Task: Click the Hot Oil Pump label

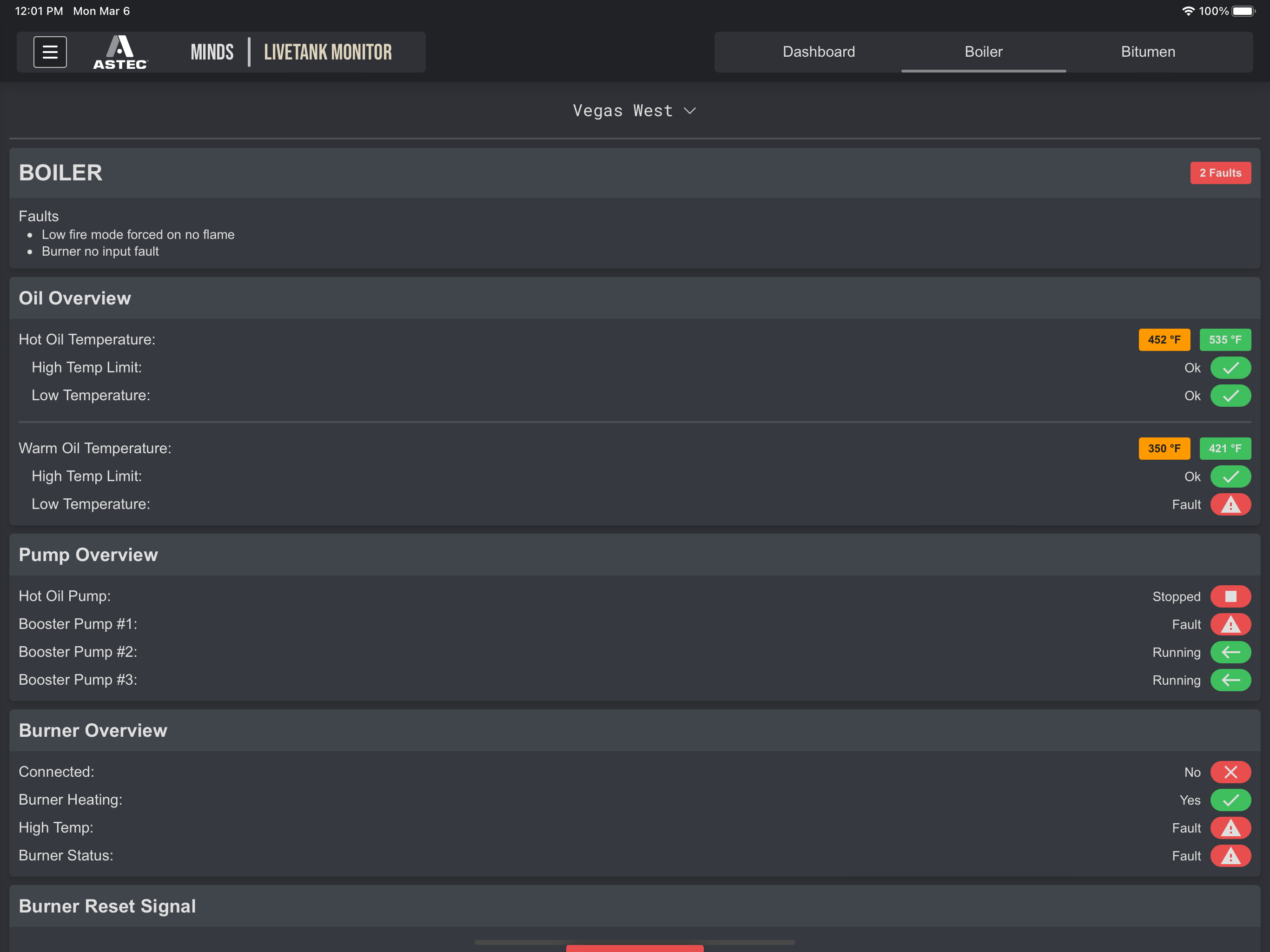Action: click(x=65, y=596)
